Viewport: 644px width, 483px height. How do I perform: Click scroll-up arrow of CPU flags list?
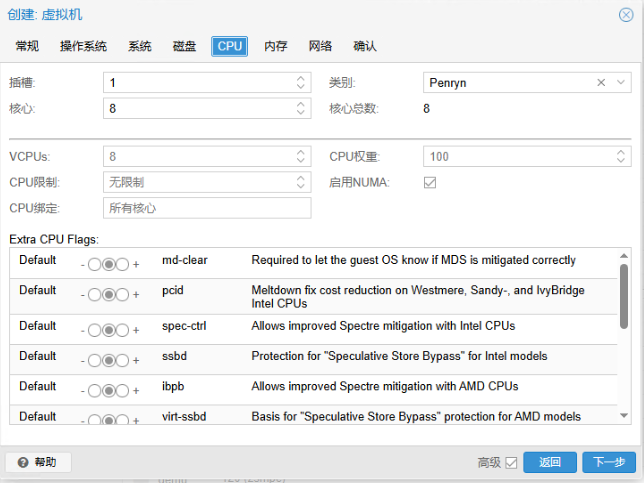624,255
